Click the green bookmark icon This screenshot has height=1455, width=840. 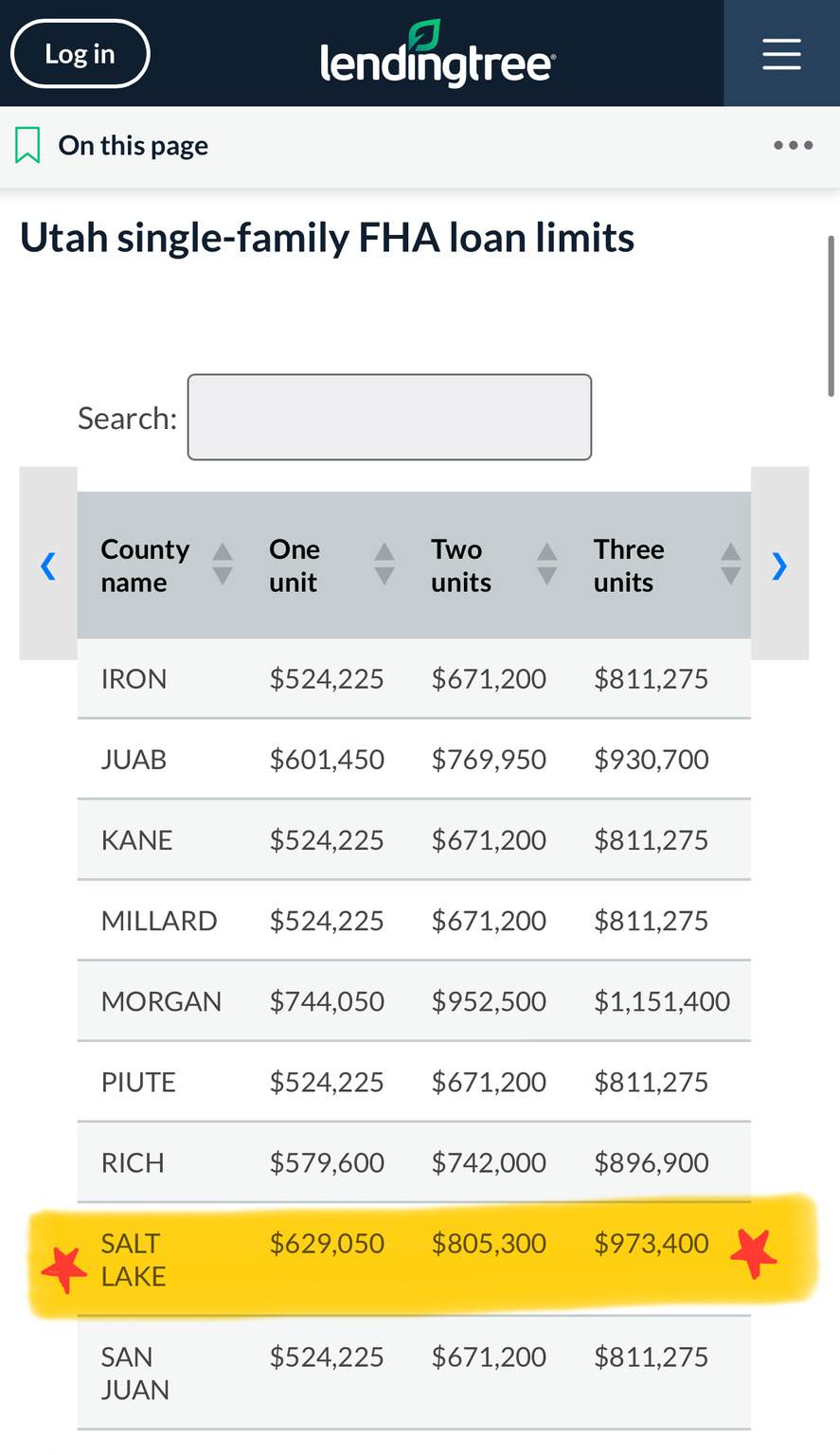[27, 146]
